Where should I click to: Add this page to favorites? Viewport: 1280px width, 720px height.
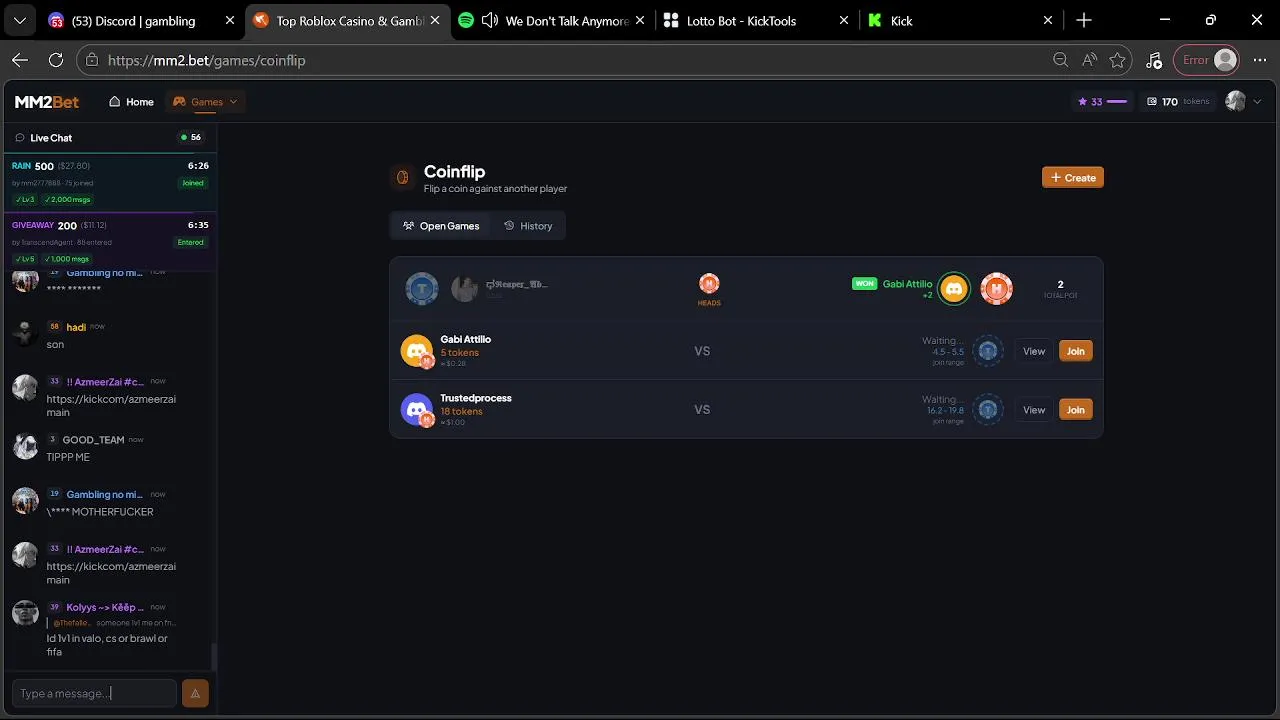click(1118, 60)
